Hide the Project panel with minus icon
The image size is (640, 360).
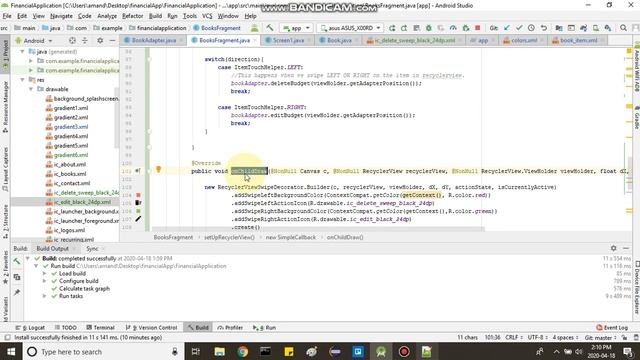(112, 41)
